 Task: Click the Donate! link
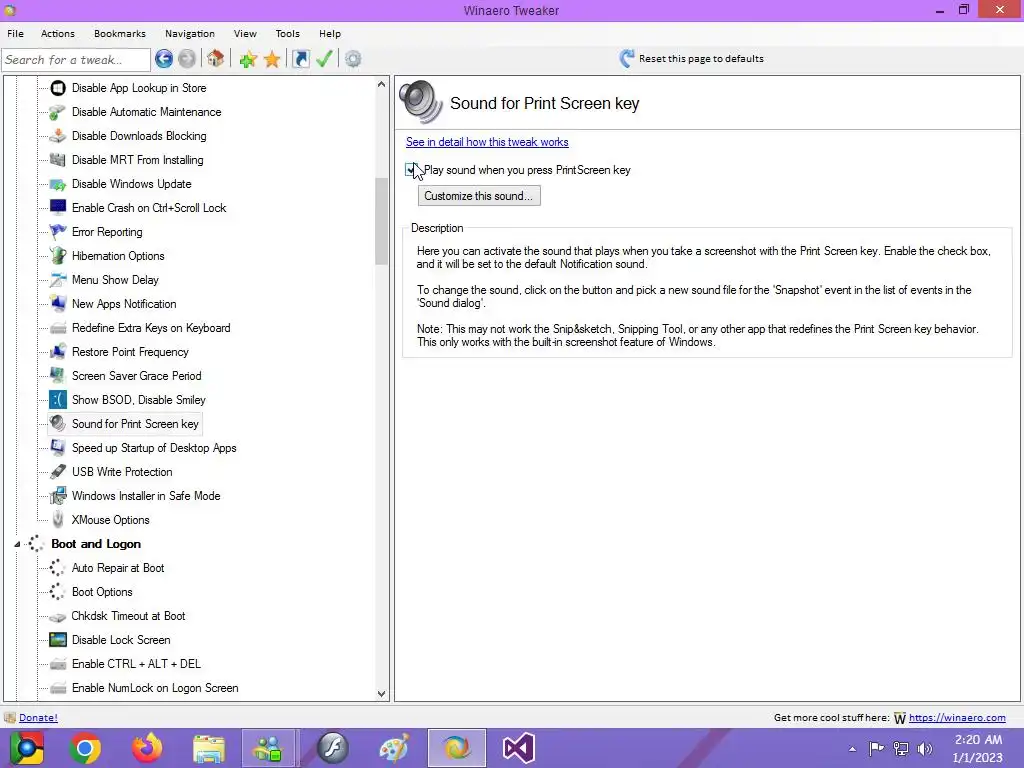pyautogui.click(x=39, y=718)
